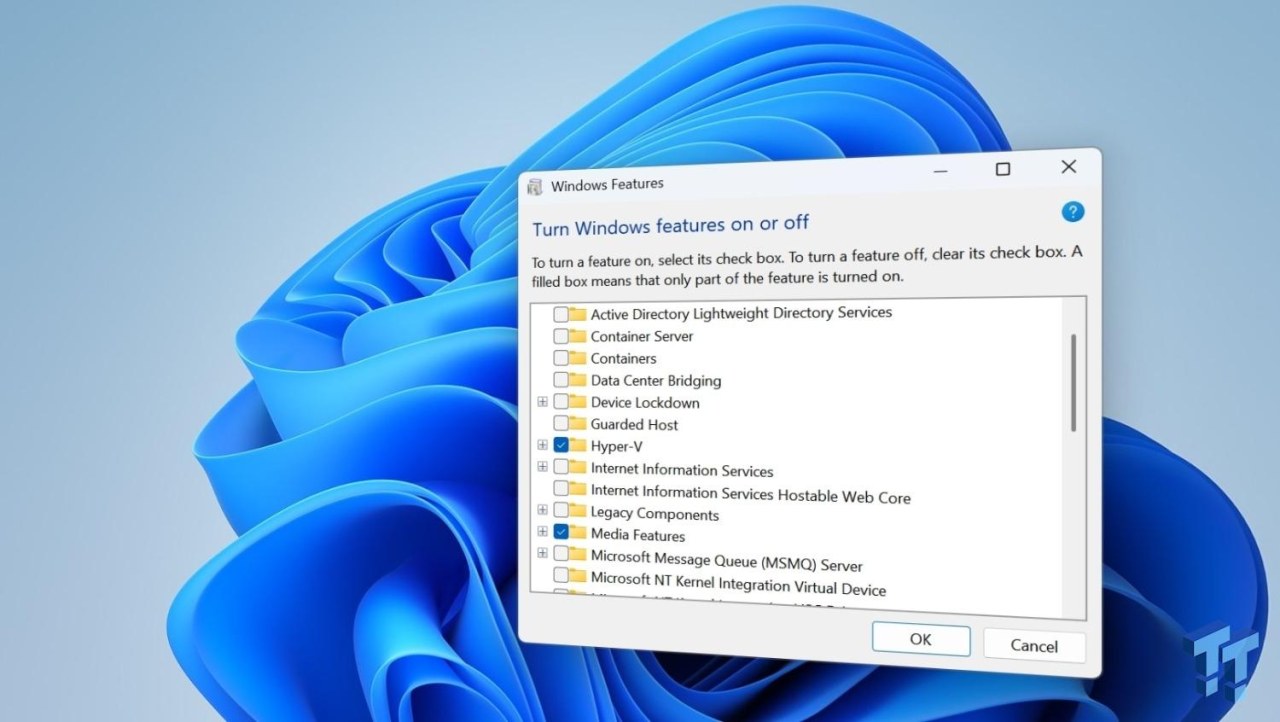This screenshot has height=722, width=1280.
Task: Expand the Legacy Components tree node
Action: point(543,511)
